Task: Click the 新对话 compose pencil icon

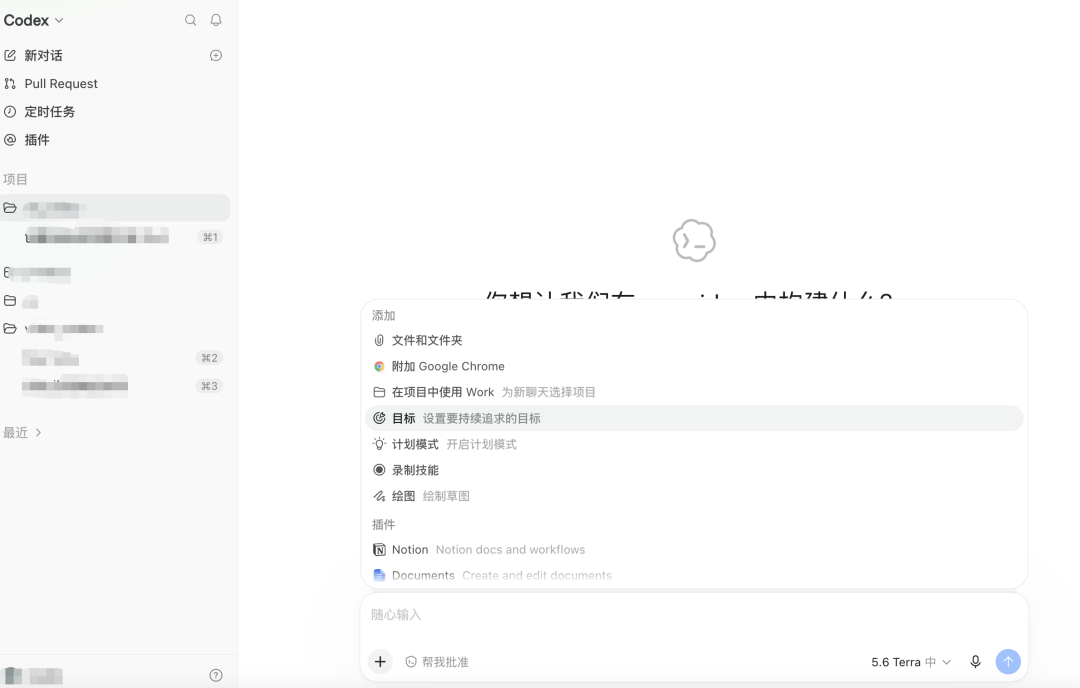Action: point(10,55)
